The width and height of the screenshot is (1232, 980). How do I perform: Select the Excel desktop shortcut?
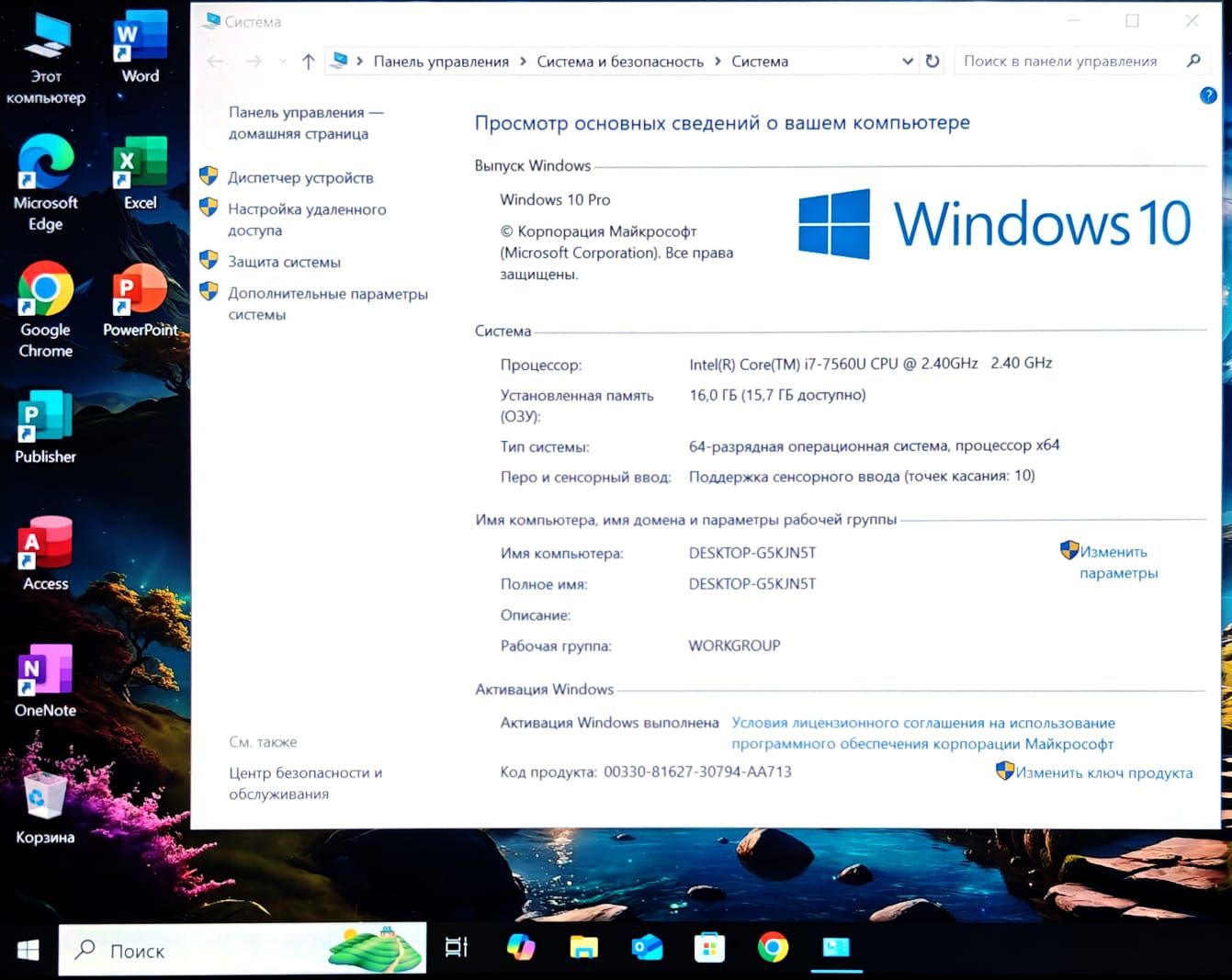pyautogui.click(x=140, y=175)
